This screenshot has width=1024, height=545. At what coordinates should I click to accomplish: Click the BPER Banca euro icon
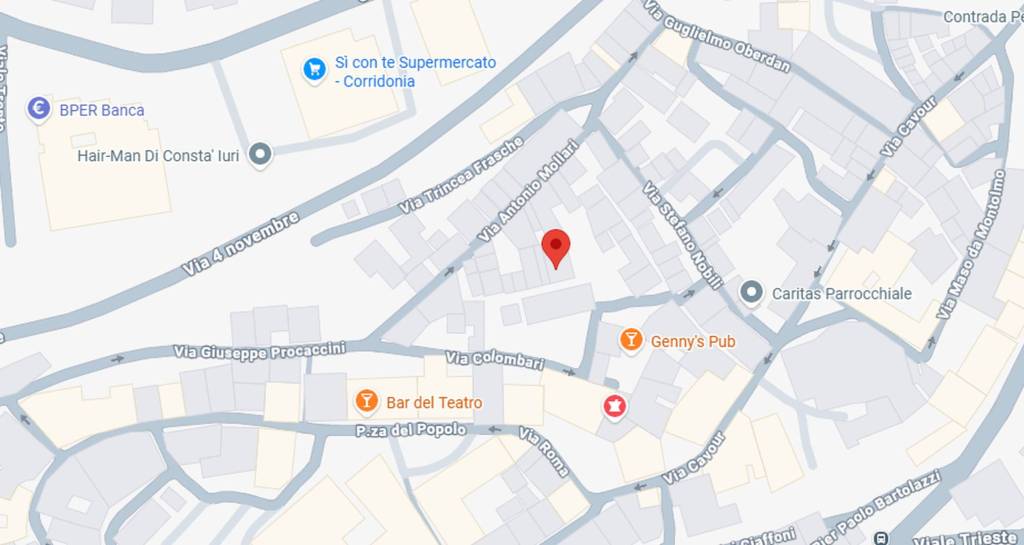coord(39,109)
